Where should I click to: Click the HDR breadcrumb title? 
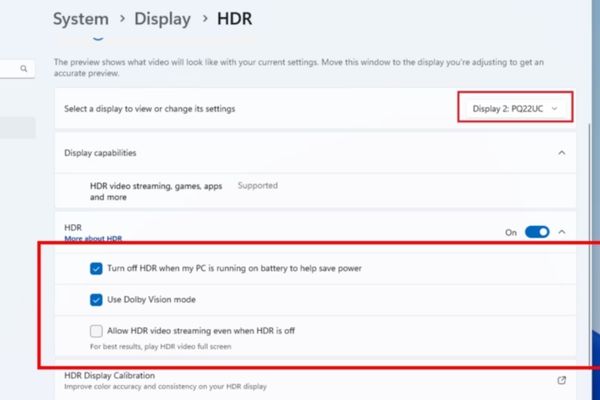235,19
